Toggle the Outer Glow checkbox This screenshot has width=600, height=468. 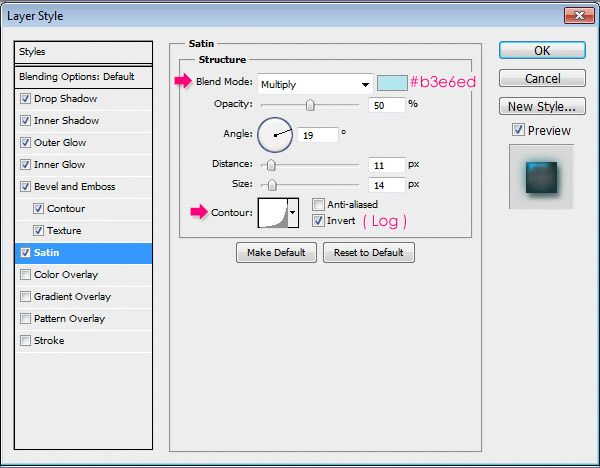(25, 143)
